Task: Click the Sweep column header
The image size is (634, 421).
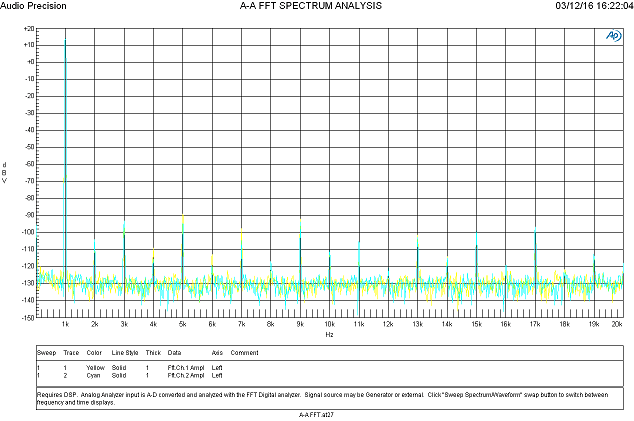Action: pos(46,353)
